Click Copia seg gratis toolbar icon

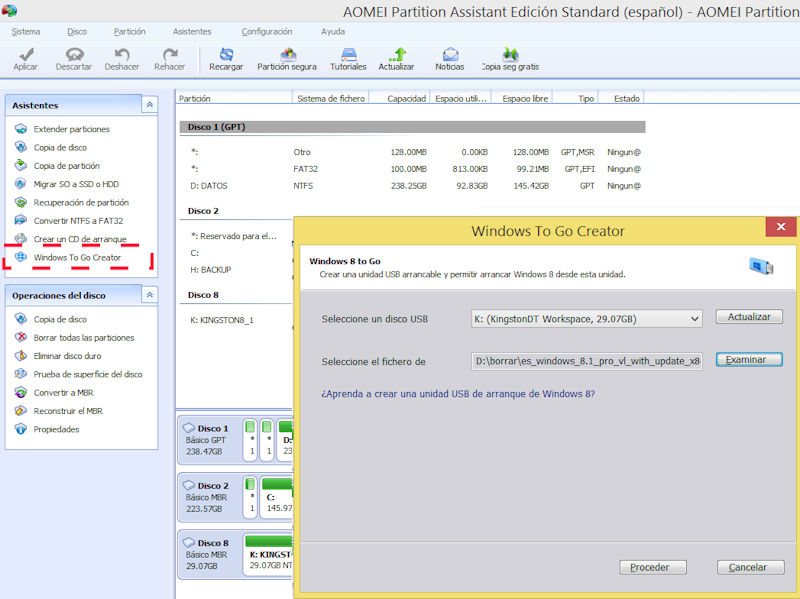pyautogui.click(x=510, y=59)
